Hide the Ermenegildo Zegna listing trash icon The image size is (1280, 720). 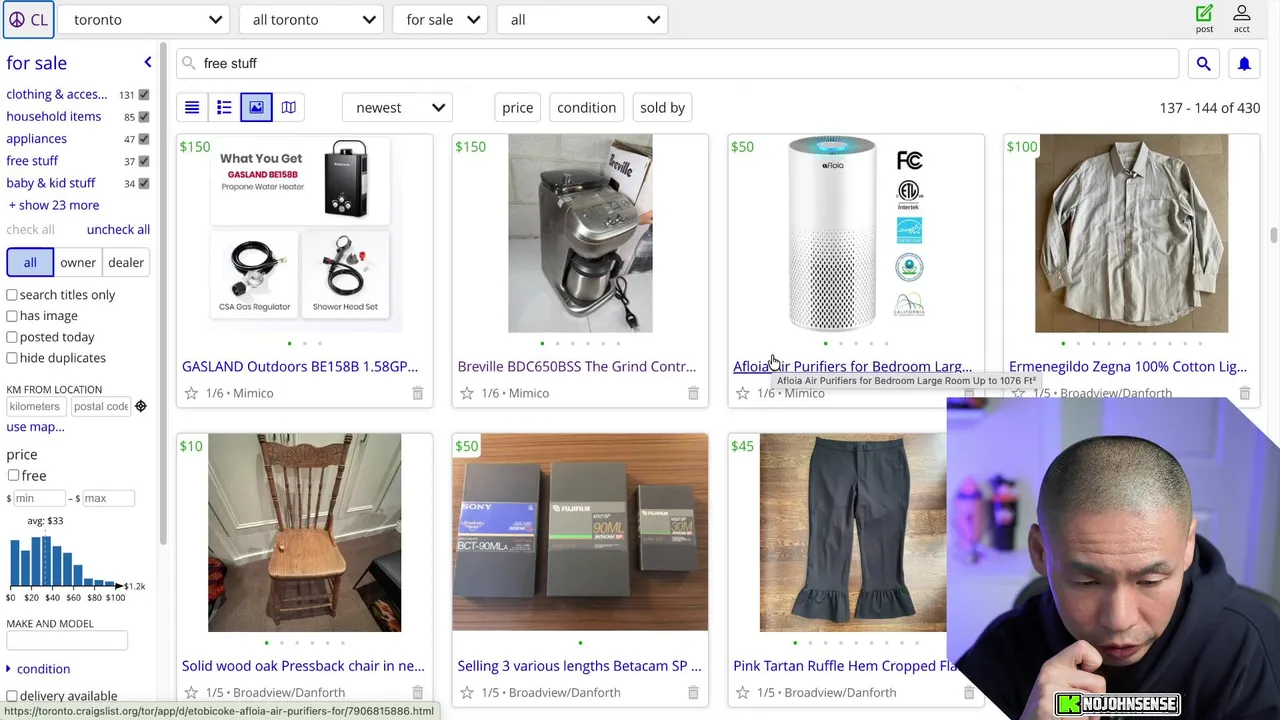click(x=1245, y=393)
